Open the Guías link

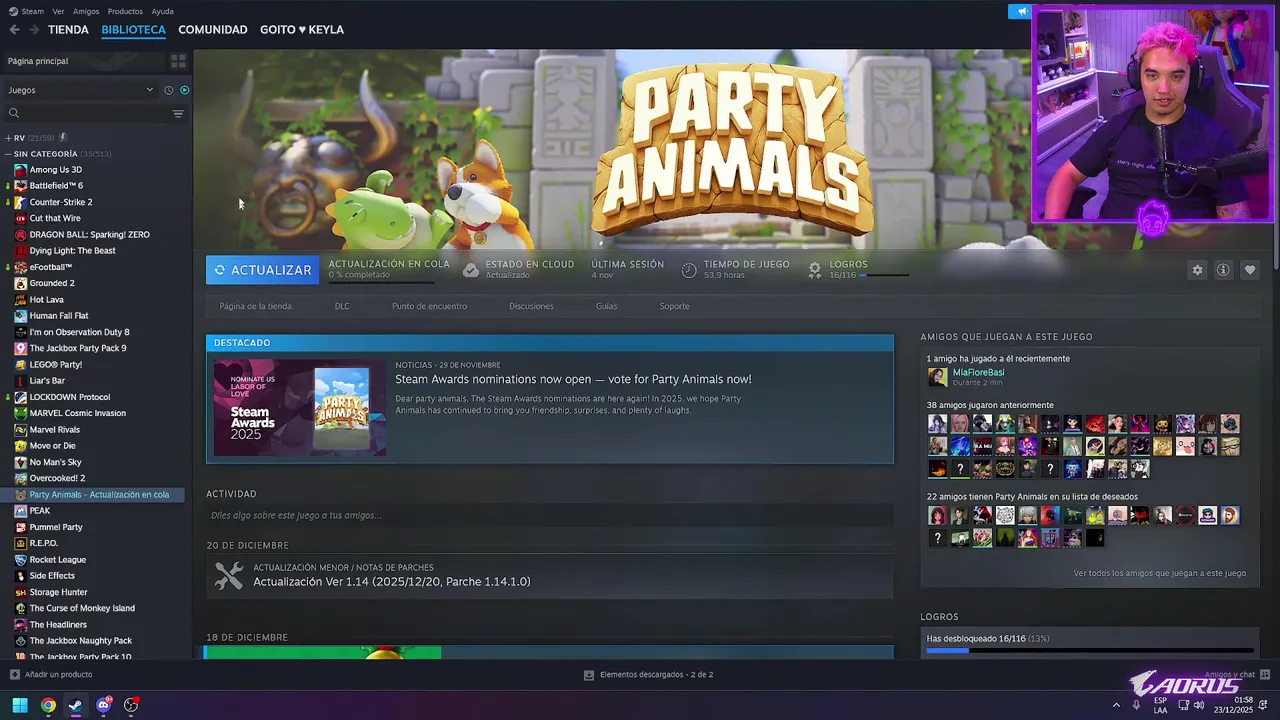point(606,306)
